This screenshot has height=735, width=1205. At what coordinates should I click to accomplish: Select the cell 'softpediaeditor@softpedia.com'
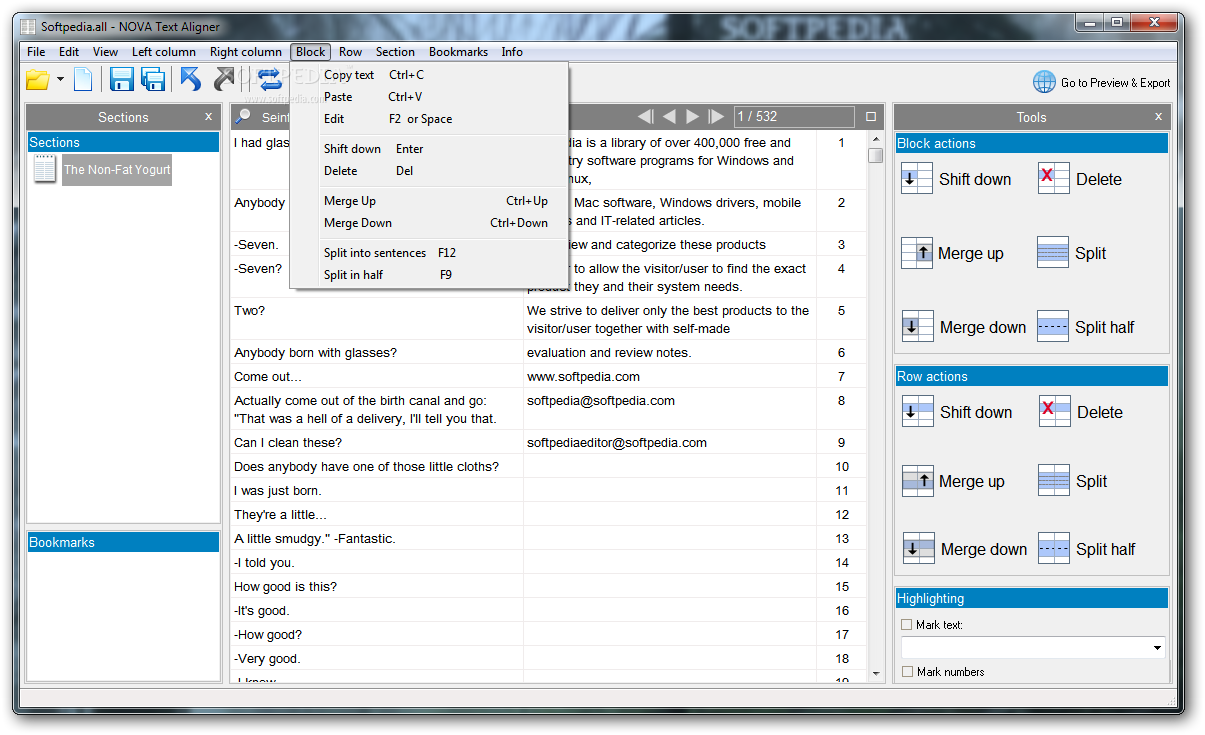click(669, 442)
